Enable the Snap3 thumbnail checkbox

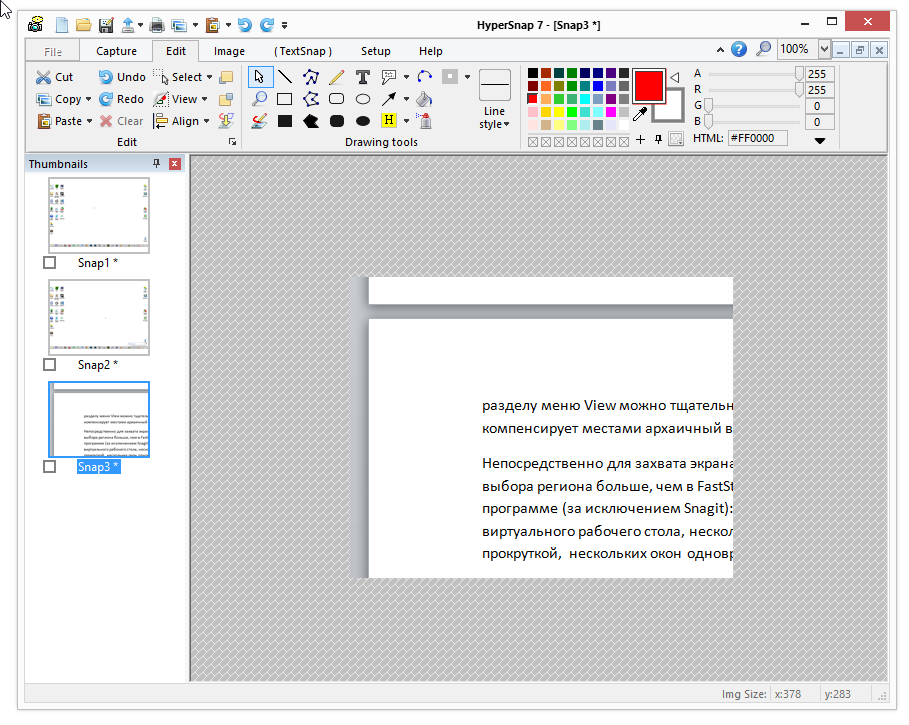tap(50, 467)
